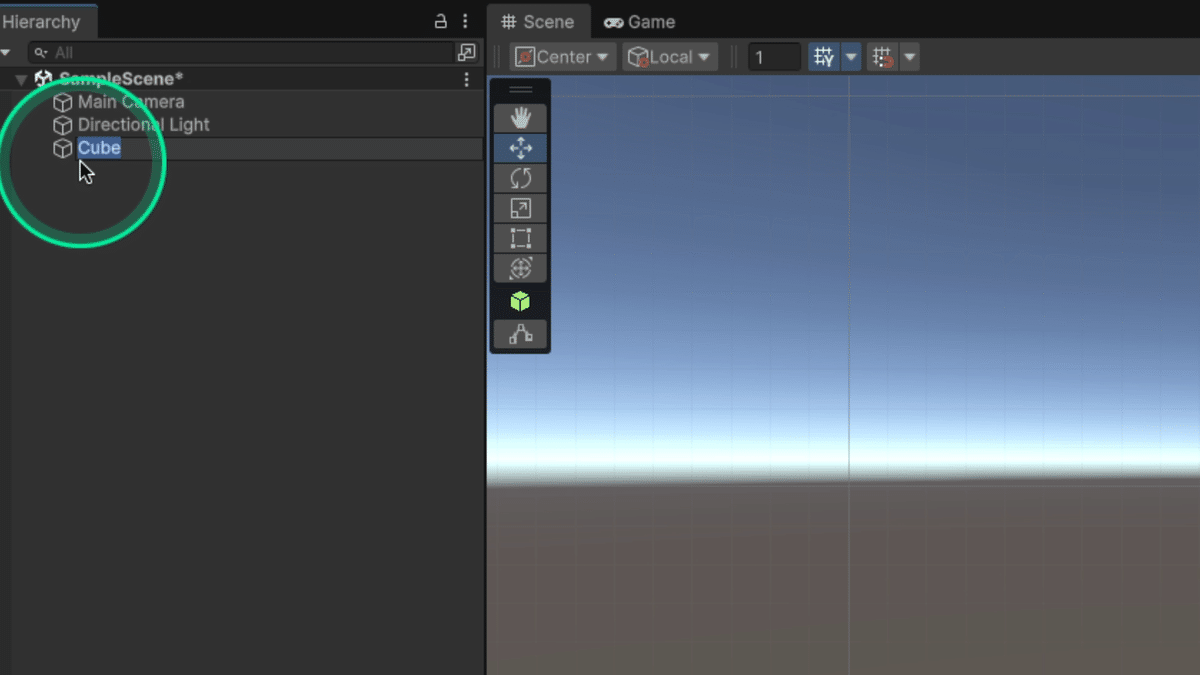Select the Rotate tool

tap(520, 178)
